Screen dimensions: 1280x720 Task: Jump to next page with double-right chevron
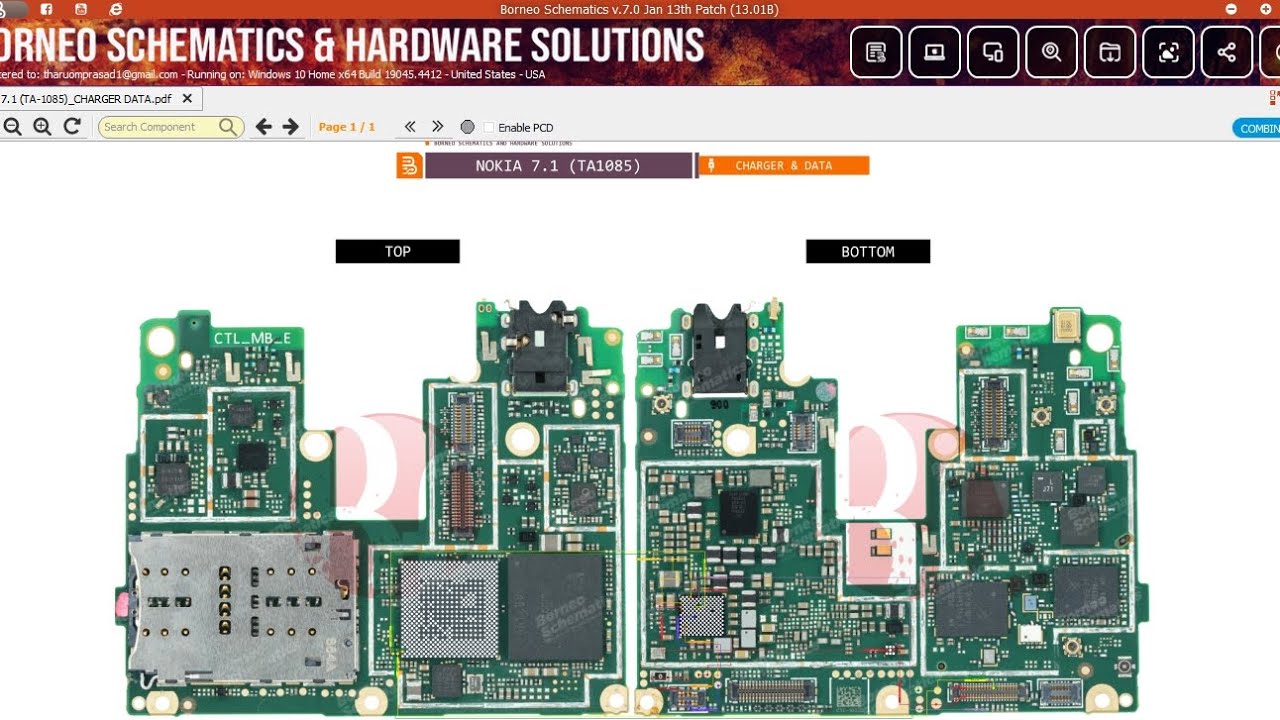tap(437, 127)
